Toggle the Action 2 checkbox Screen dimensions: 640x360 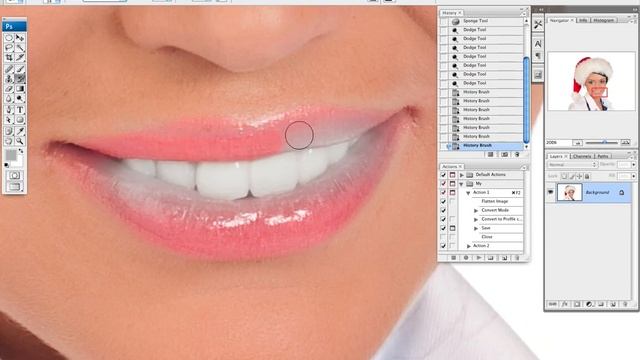443,246
